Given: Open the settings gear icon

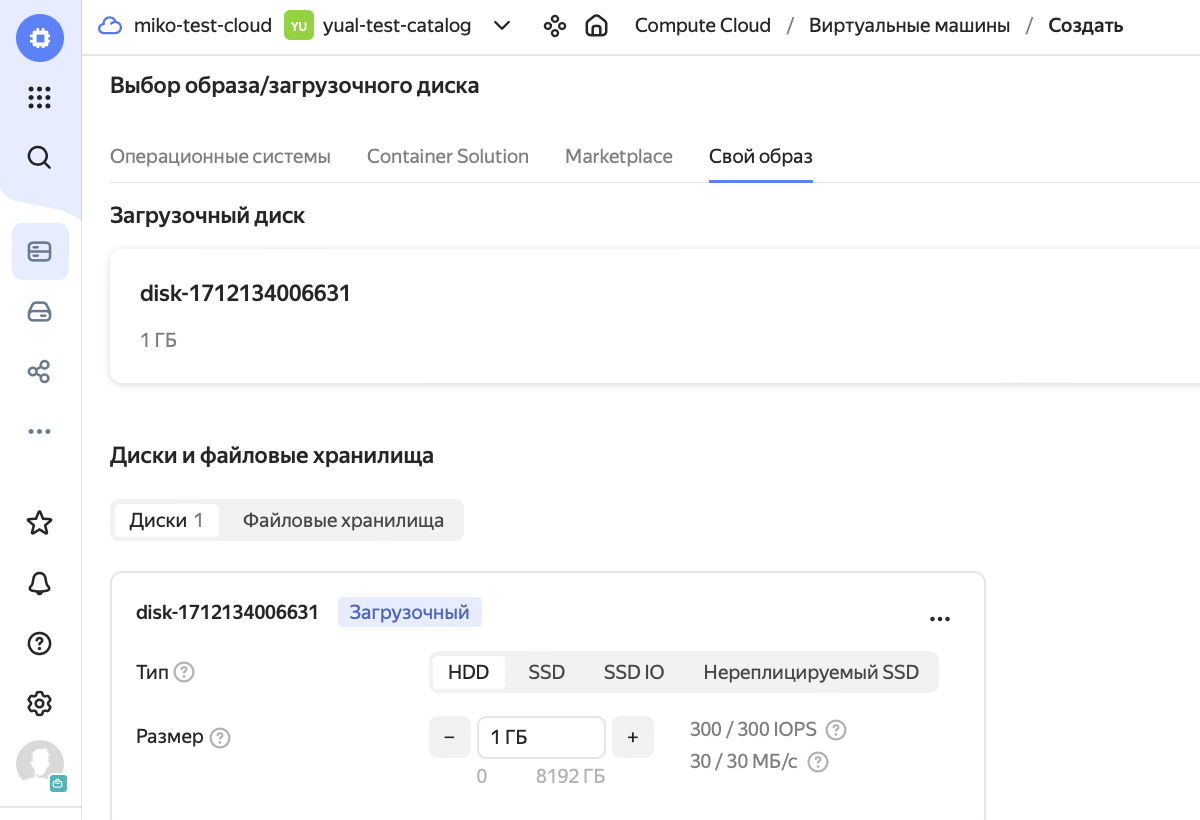Looking at the screenshot, I should coord(39,703).
